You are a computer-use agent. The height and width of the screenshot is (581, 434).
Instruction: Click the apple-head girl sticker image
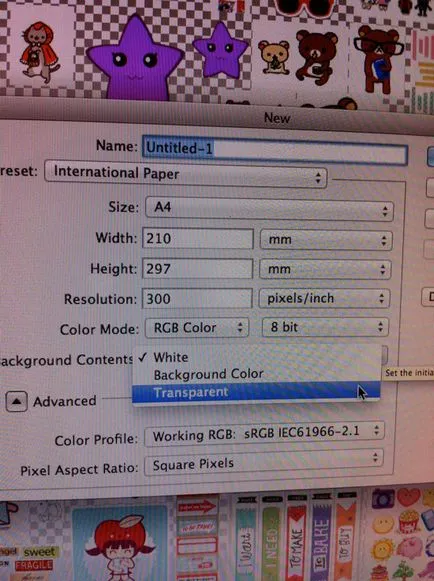pyautogui.click(x=120, y=546)
